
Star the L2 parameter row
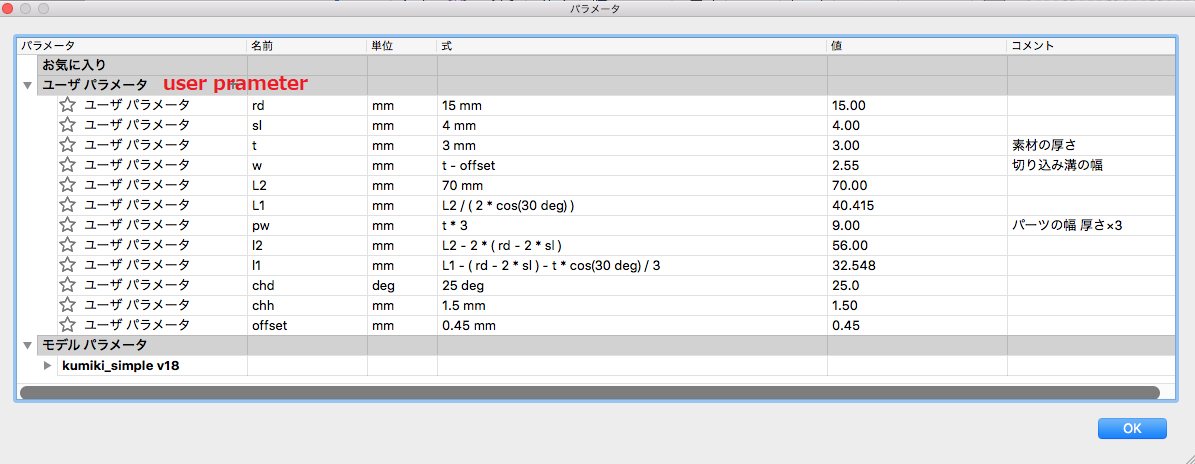(x=68, y=185)
